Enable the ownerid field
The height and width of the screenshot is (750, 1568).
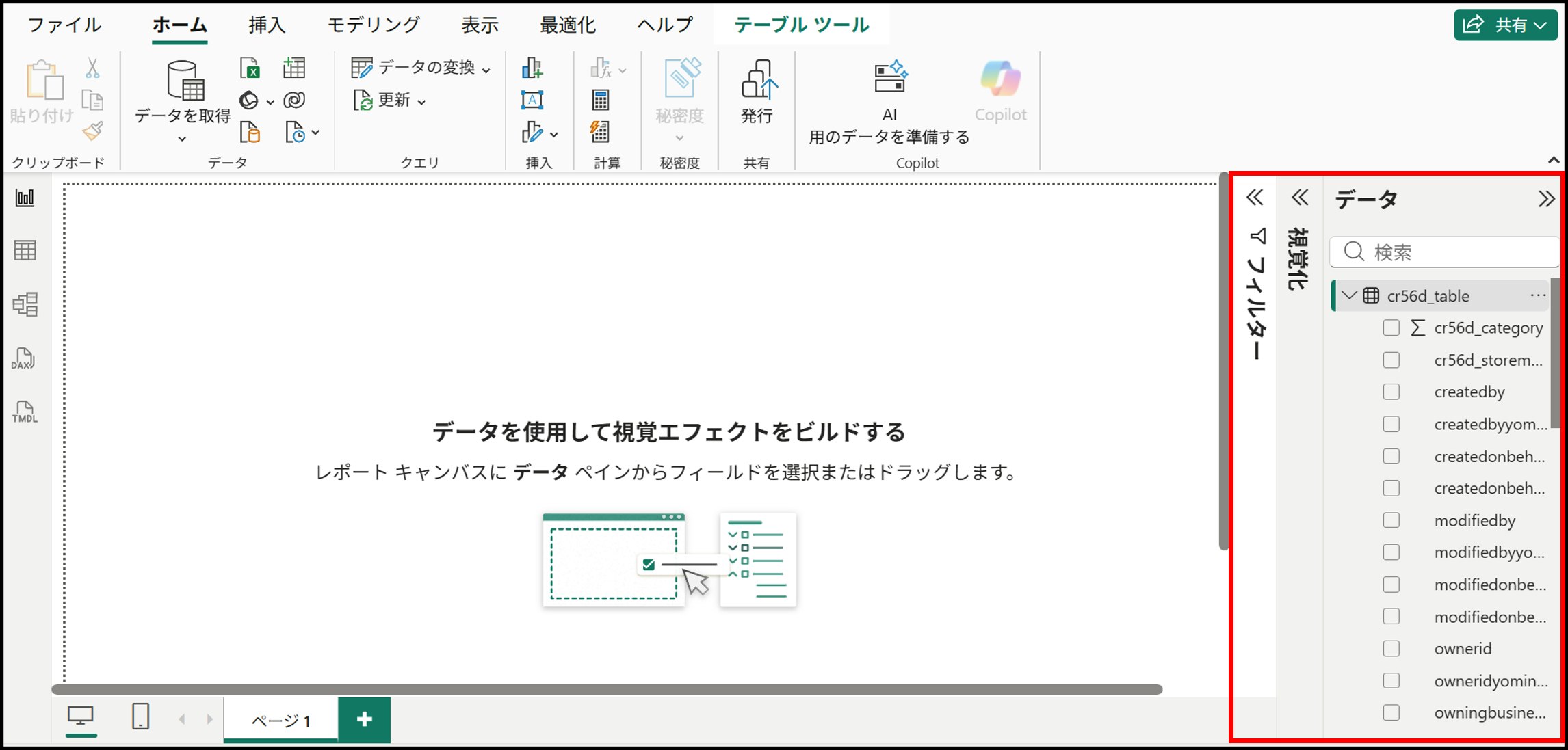1391,649
